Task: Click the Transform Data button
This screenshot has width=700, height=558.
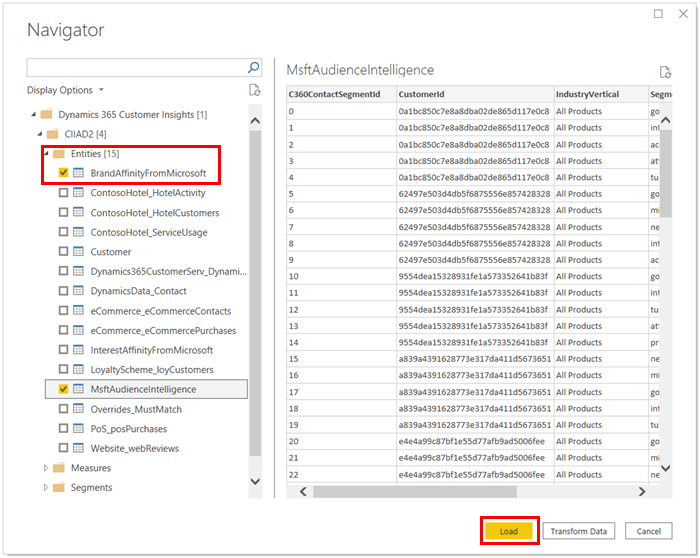Action: (x=579, y=531)
